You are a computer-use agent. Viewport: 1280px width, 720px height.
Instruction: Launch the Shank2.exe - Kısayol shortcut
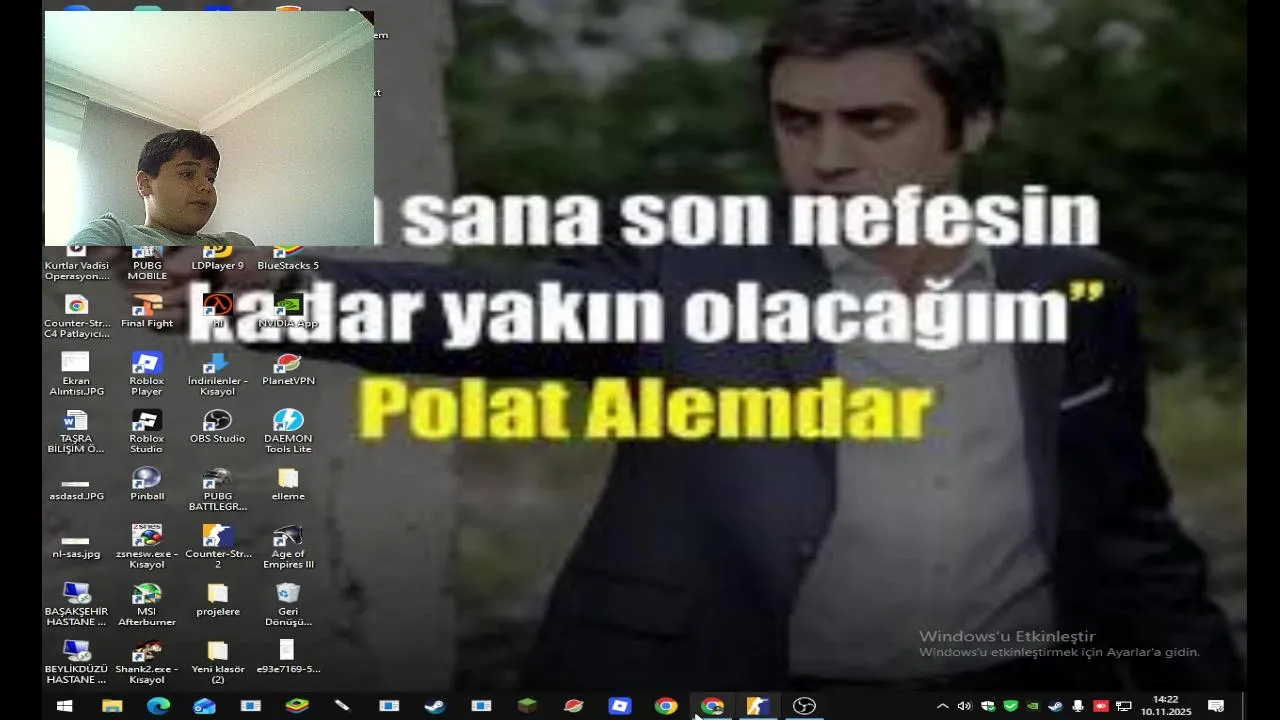point(147,661)
